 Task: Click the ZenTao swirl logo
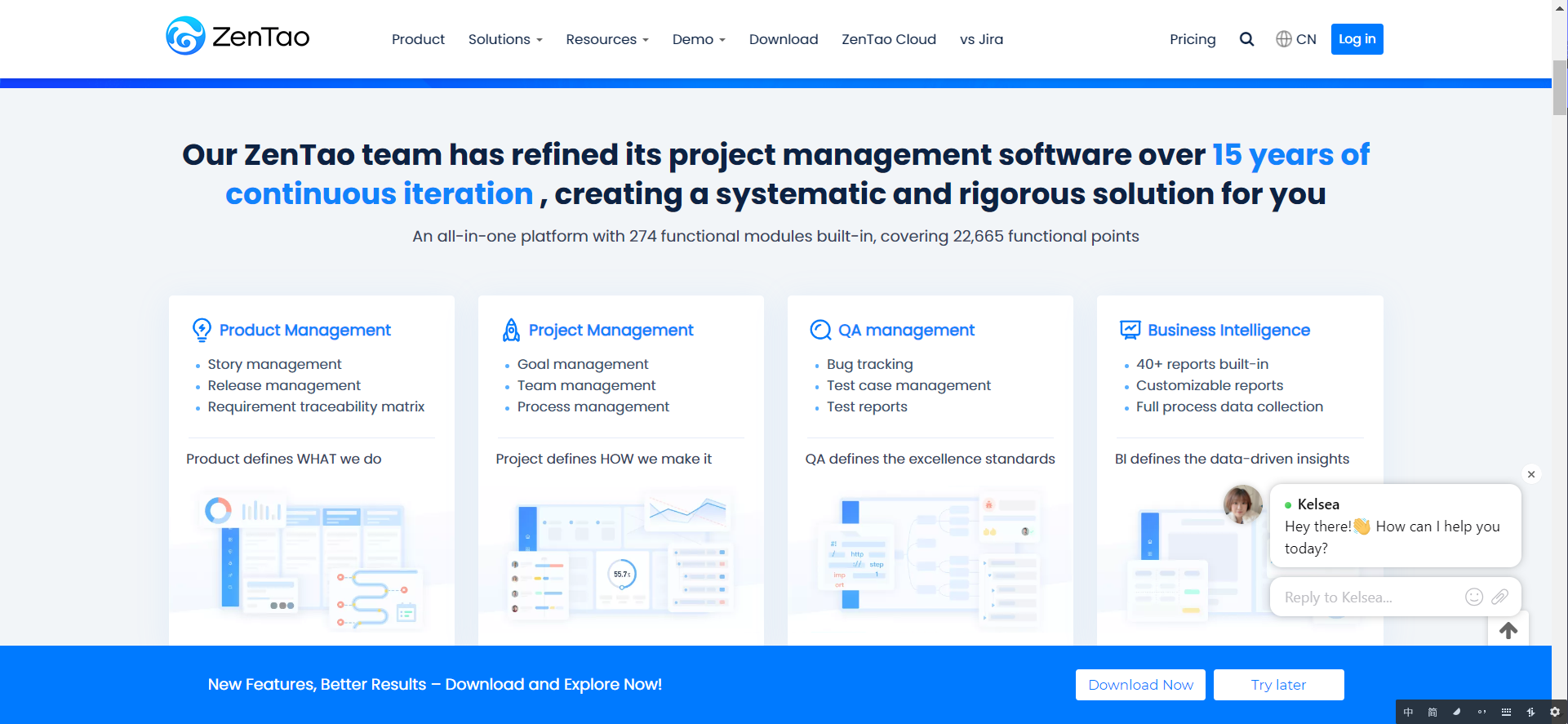click(x=185, y=36)
